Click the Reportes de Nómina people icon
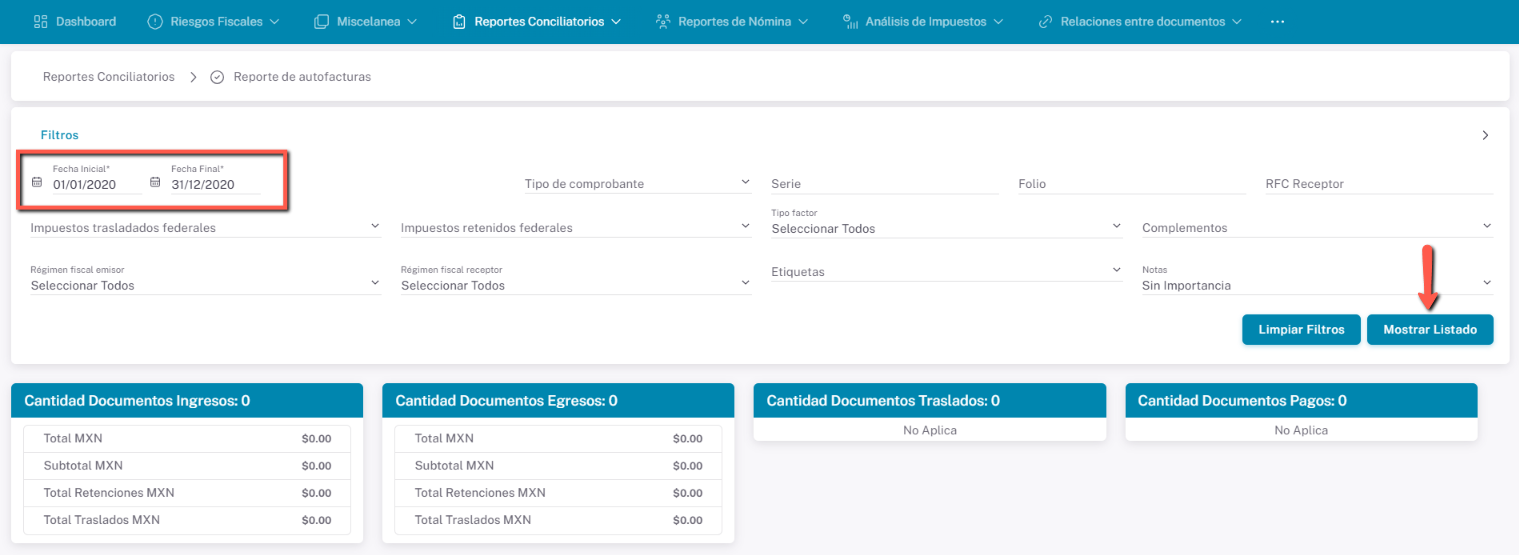Viewport: 1519px width, 555px height. [x=662, y=21]
